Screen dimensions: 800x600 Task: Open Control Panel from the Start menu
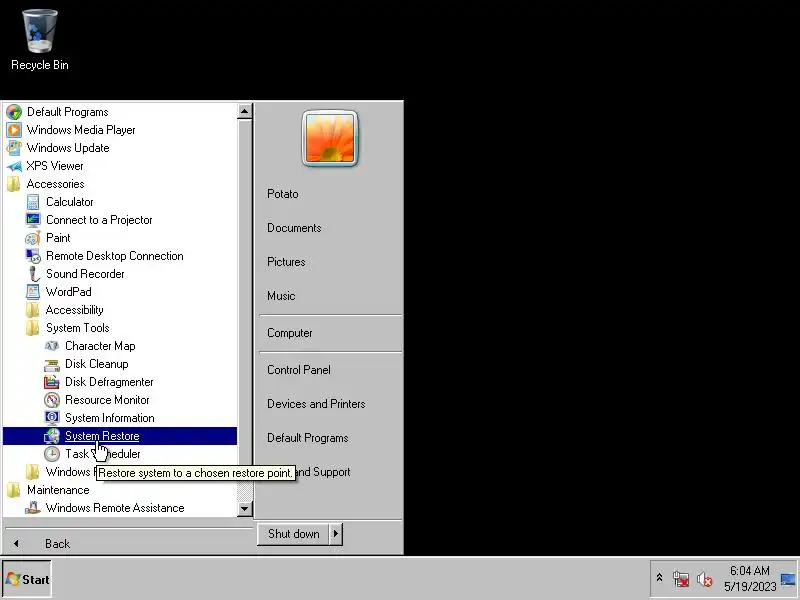pos(299,370)
